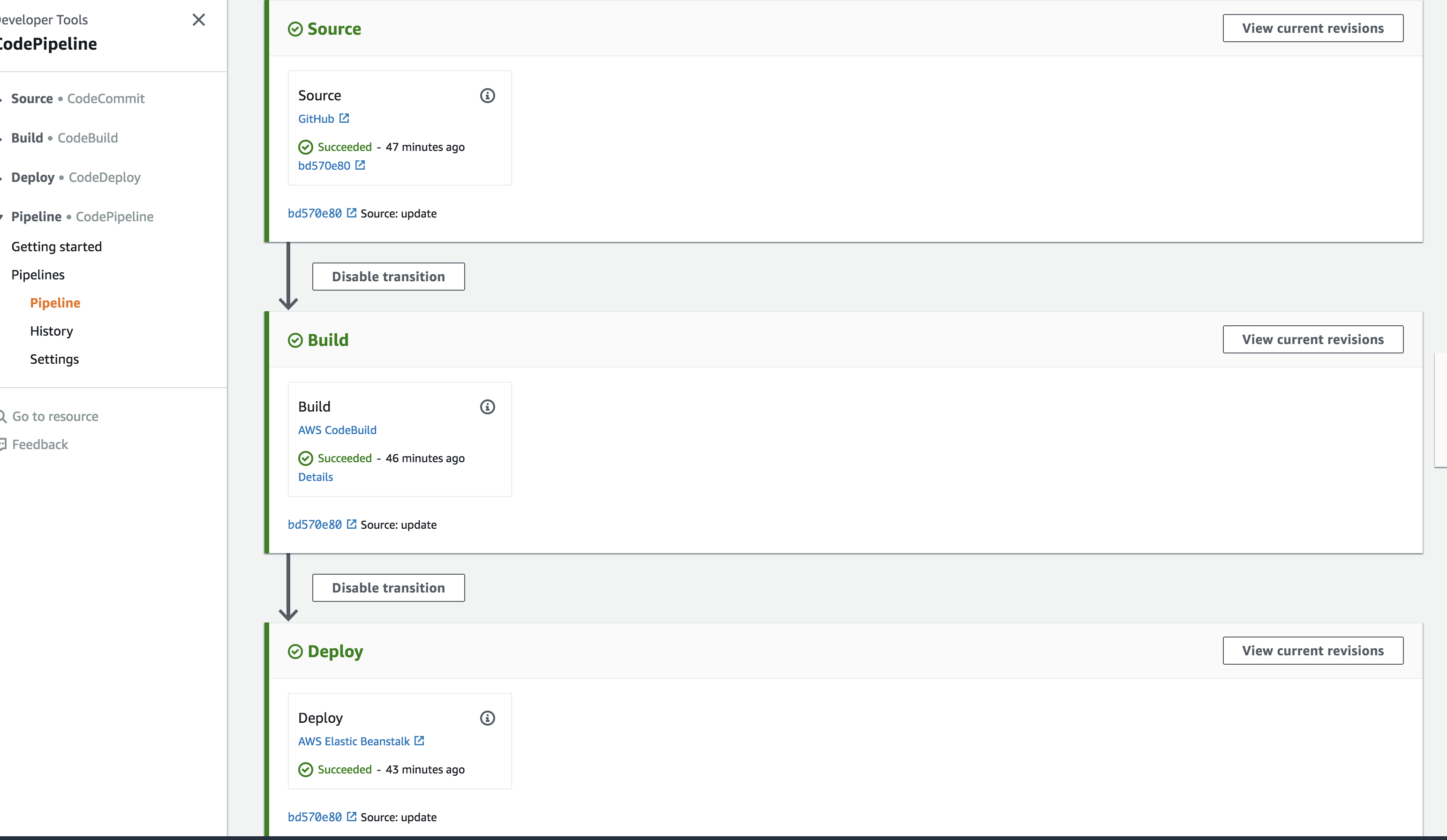
Task: Click the info icon on the Source action card
Action: [x=488, y=96]
